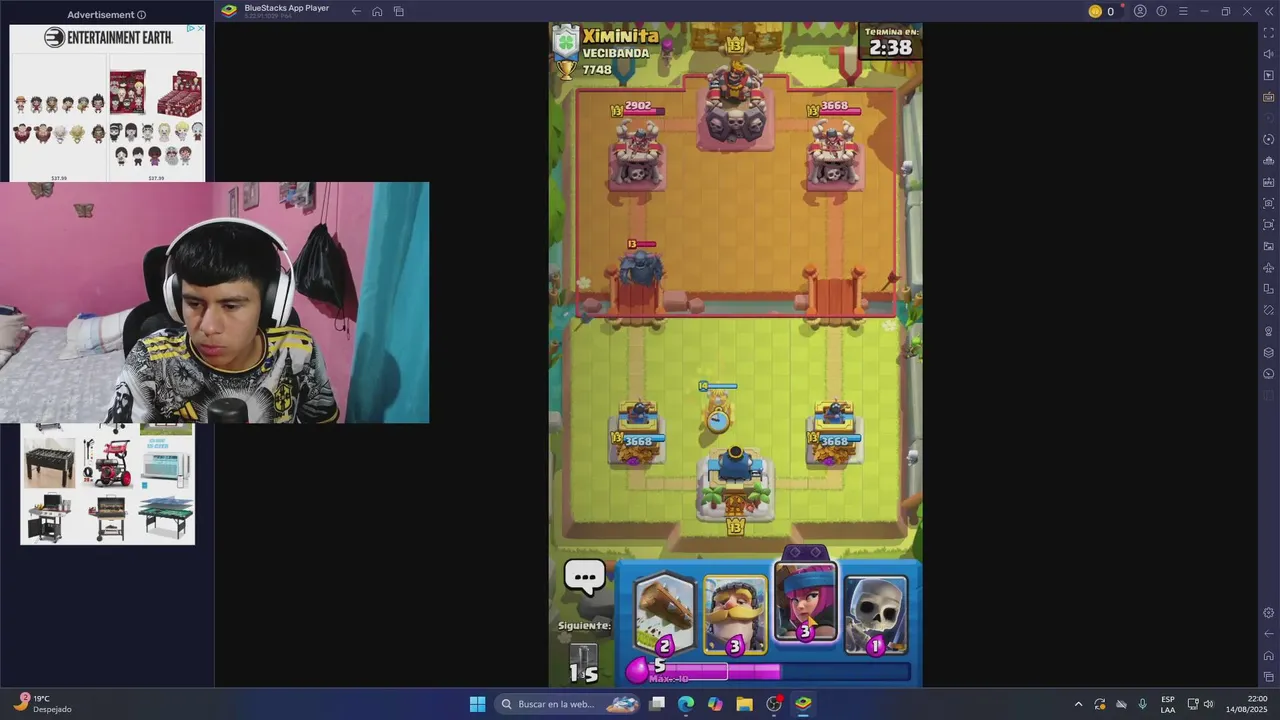1280x720 pixels.
Task: Click enemy left Princess tower with 2902 health
Action: (x=637, y=155)
